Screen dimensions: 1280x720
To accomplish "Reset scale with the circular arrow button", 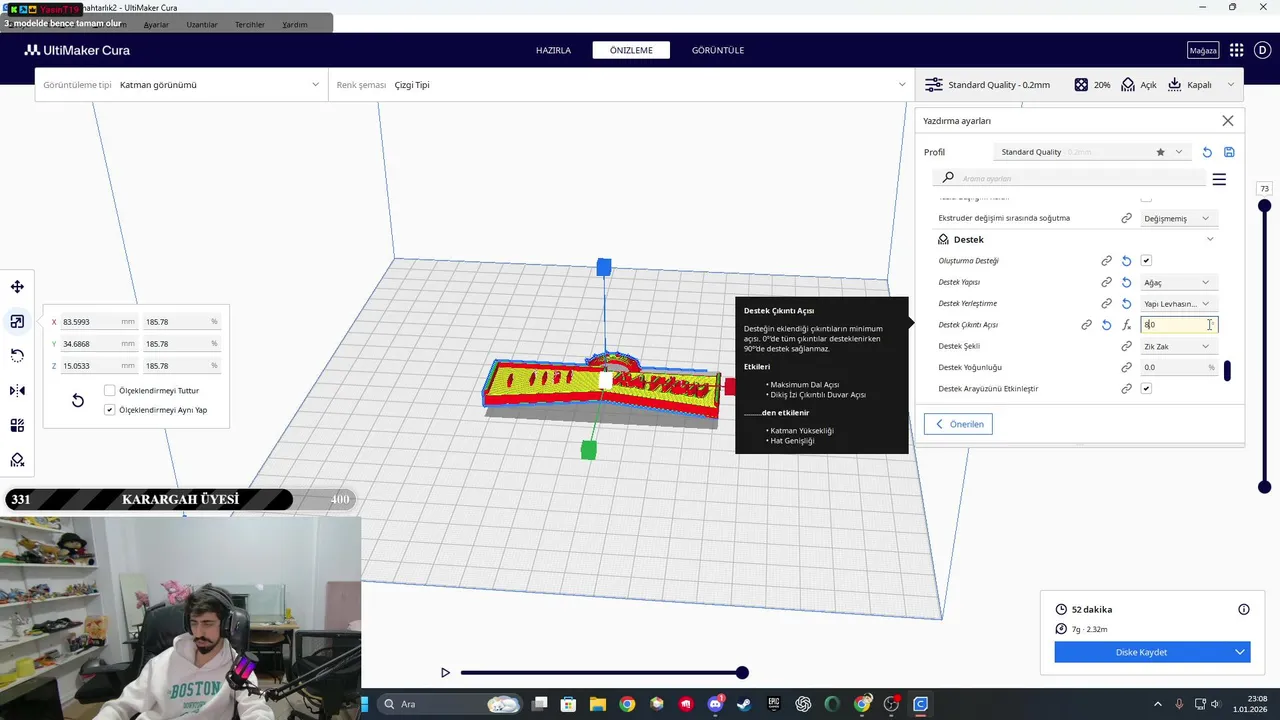I will [x=77, y=400].
